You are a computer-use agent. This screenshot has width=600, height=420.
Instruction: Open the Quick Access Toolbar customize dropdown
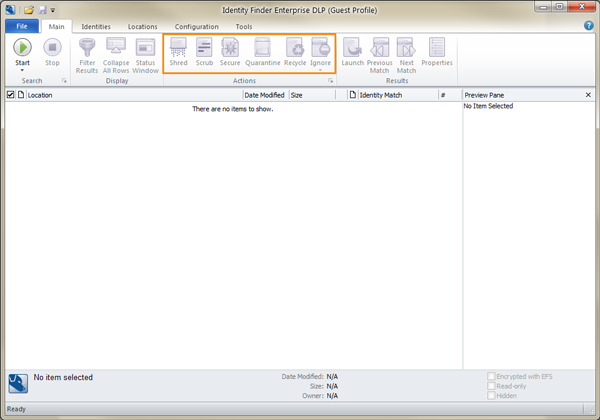click(53, 10)
